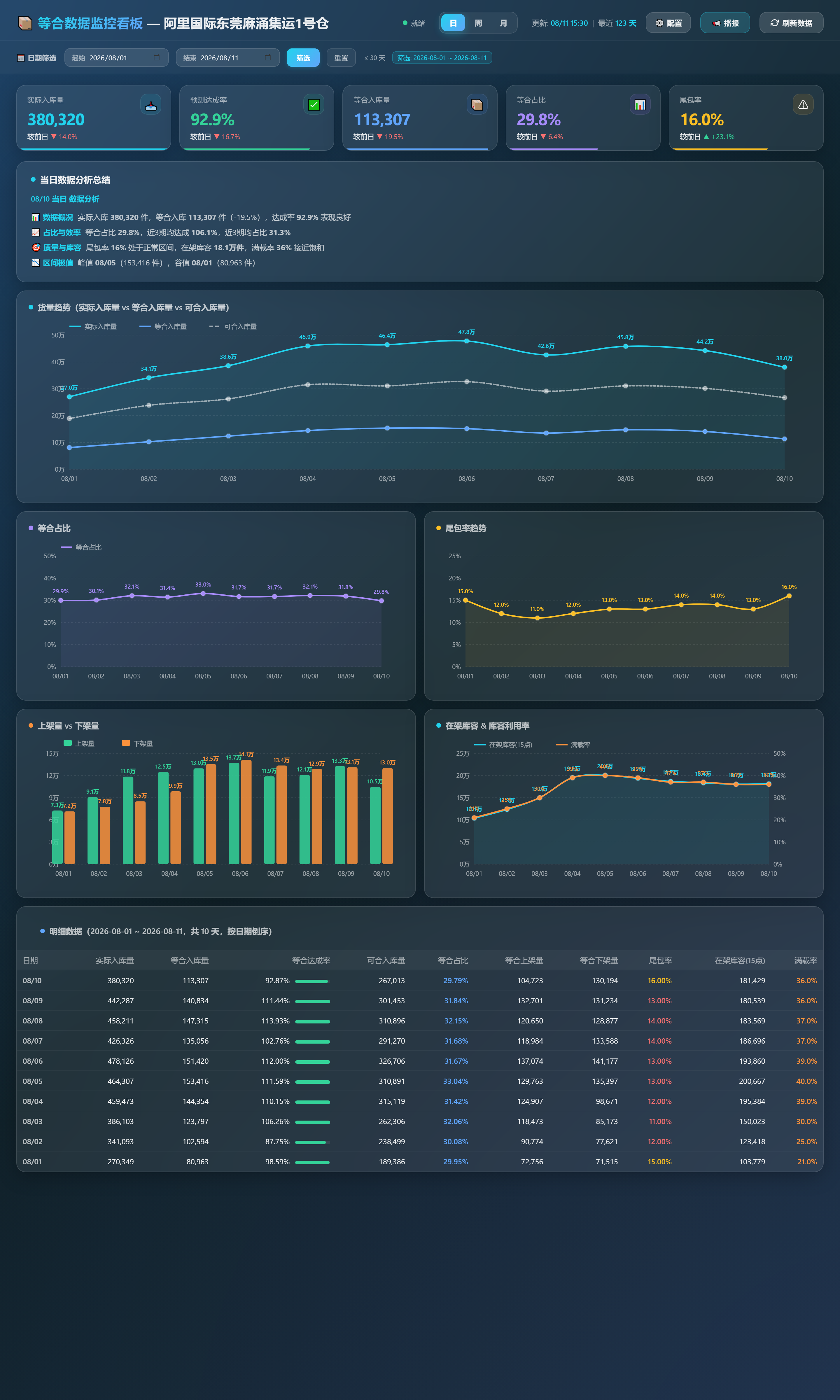Viewport: 840px width, 1400px height.
Task: Click the 在架库容(15点) column header
Action: [740, 960]
